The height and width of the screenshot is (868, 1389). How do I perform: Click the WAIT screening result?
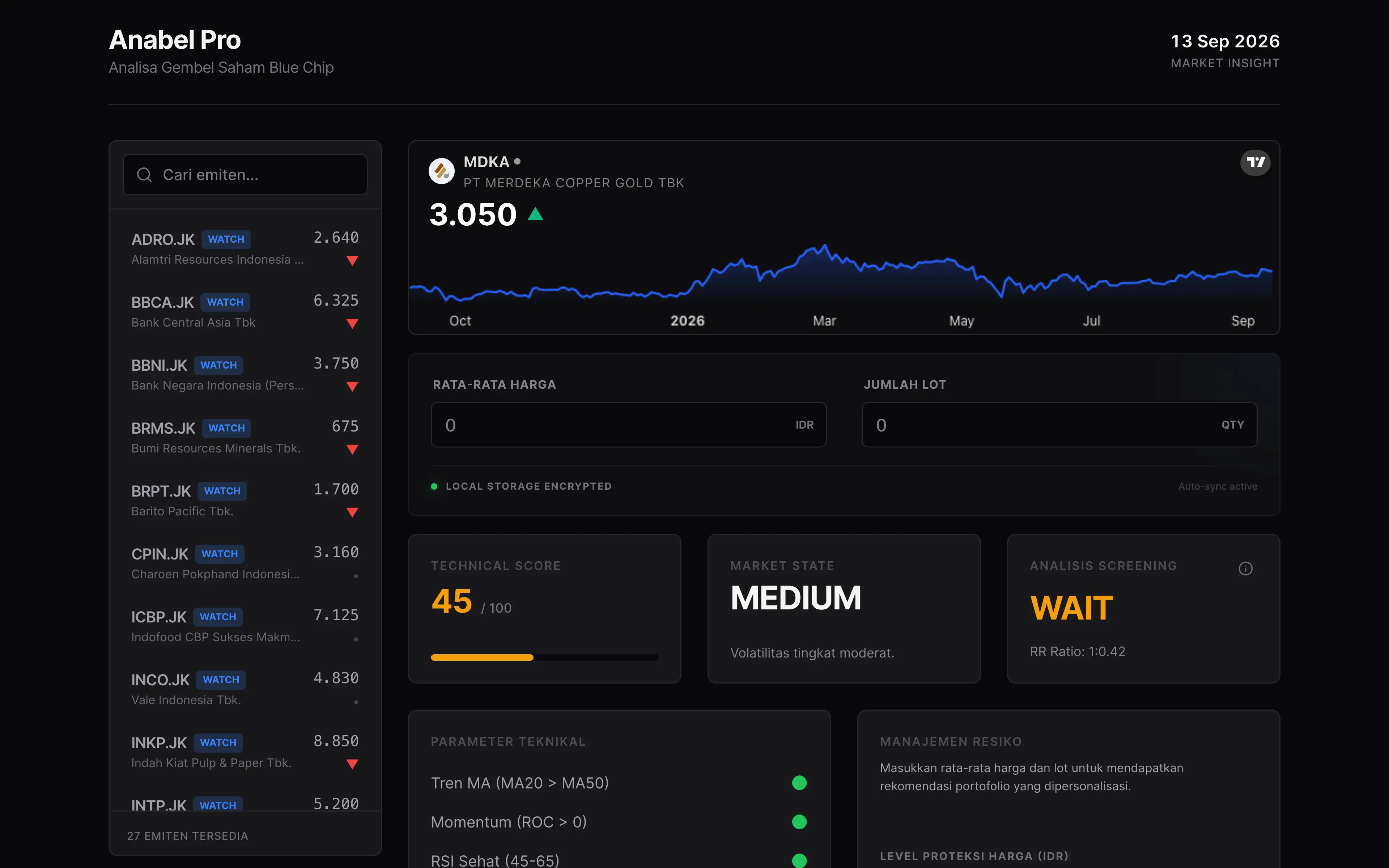pyautogui.click(x=1071, y=609)
